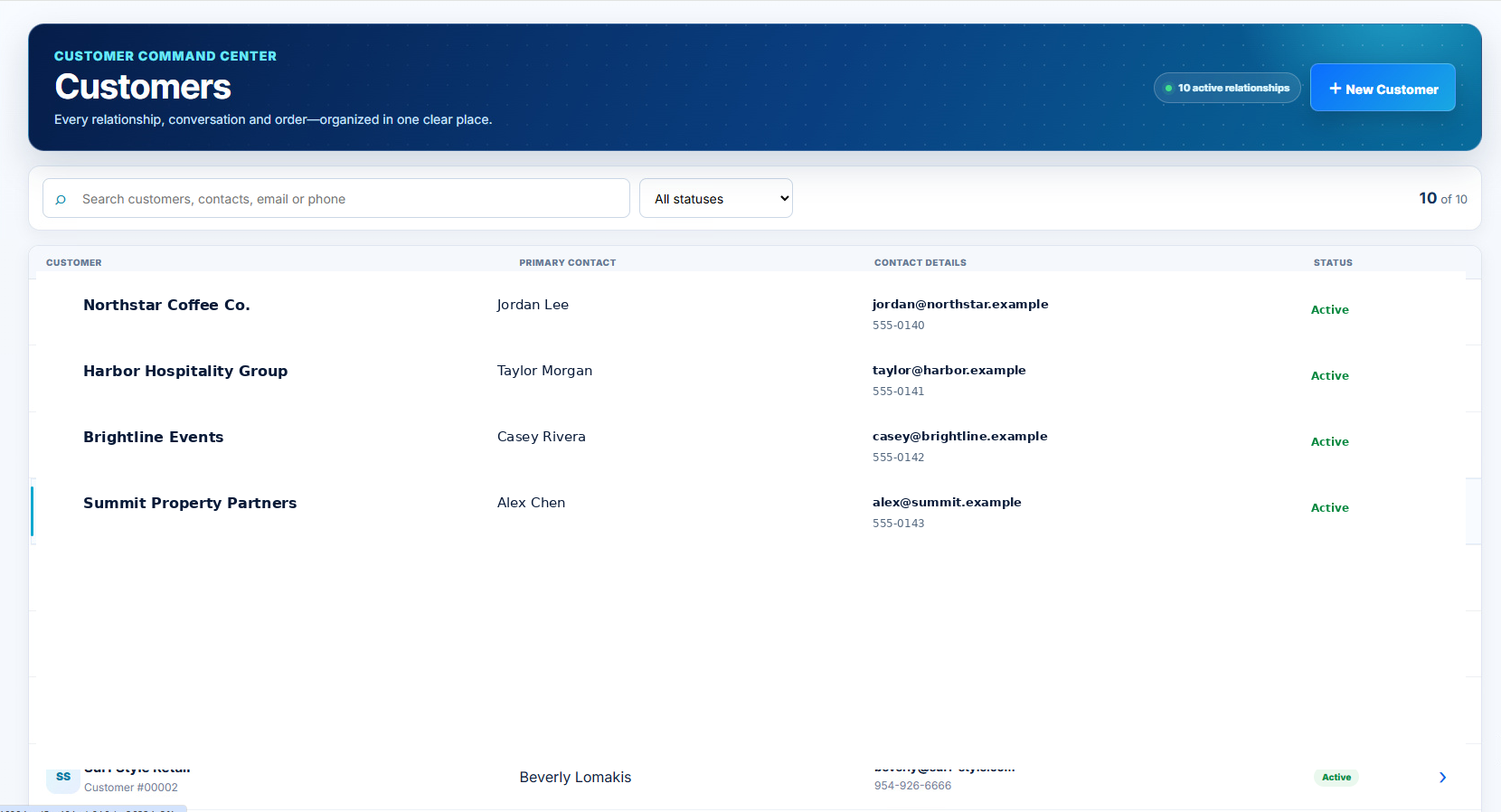Screen dimensions: 1501x812
Task: Click the phone number 555-0140
Action: (899, 326)
